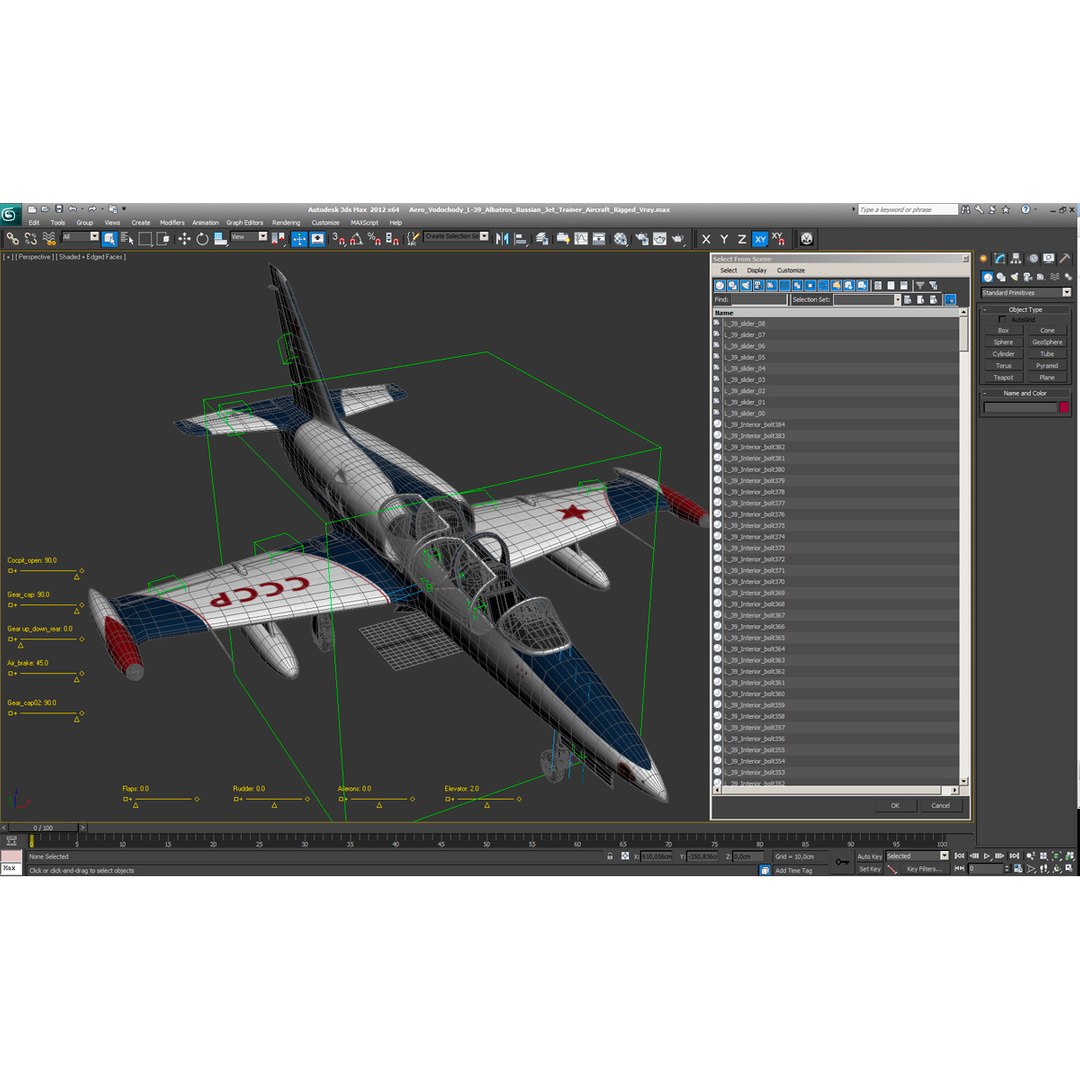The height and width of the screenshot is (1080, 1080).
Task: Click the Select and Link tool
Action: 12,239
